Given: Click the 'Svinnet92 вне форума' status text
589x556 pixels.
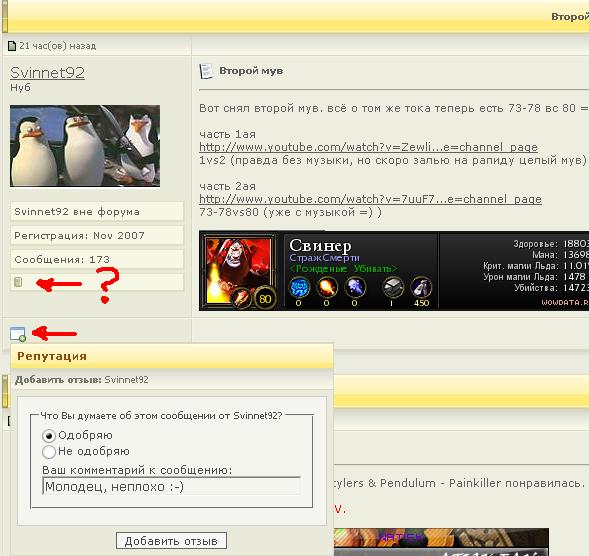Looking at the screenshot, I should point(77,212).
